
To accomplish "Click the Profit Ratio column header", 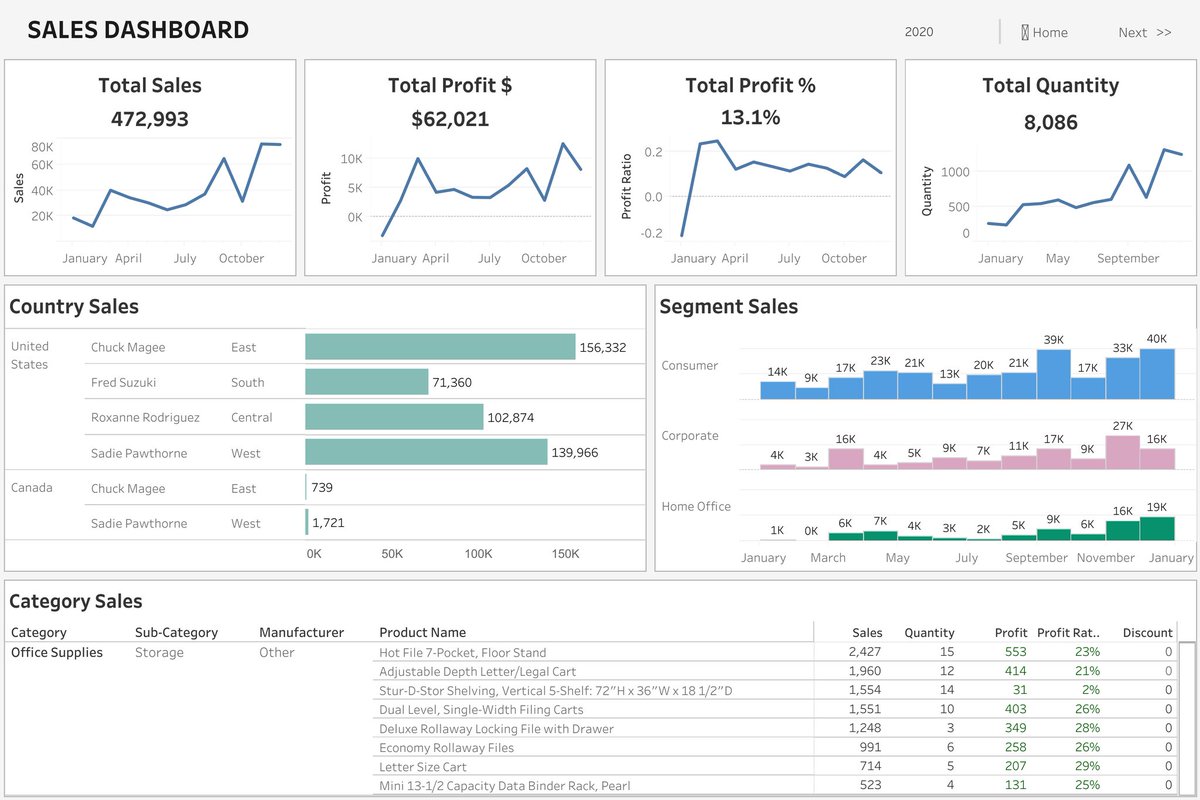I will pyautogui.click(x=1069, y=632).
